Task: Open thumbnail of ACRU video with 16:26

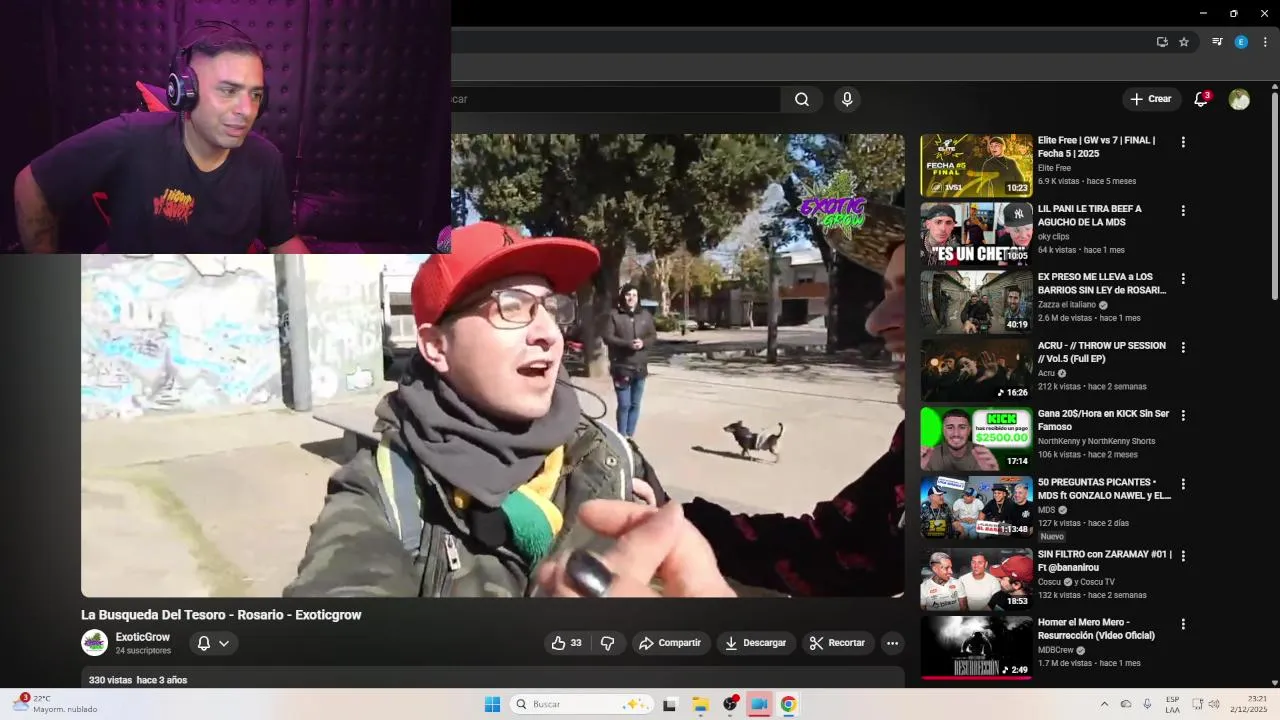Action: point(976,370)
